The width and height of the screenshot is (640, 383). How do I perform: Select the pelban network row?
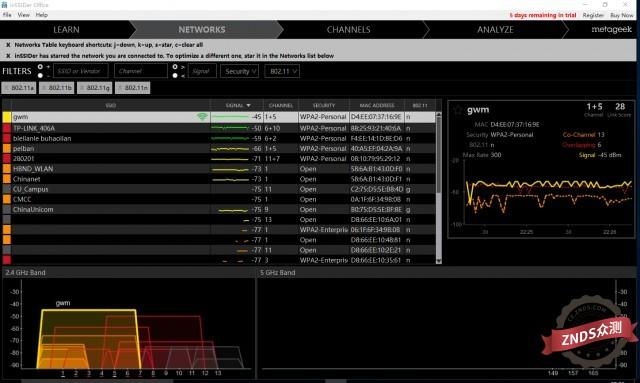219,149
